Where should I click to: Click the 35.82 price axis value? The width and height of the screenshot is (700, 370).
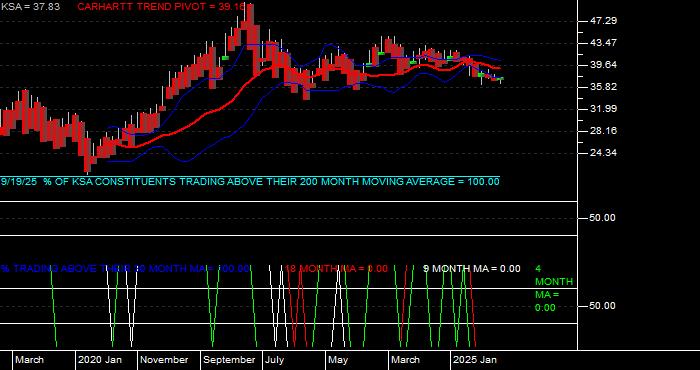point(603,87)
